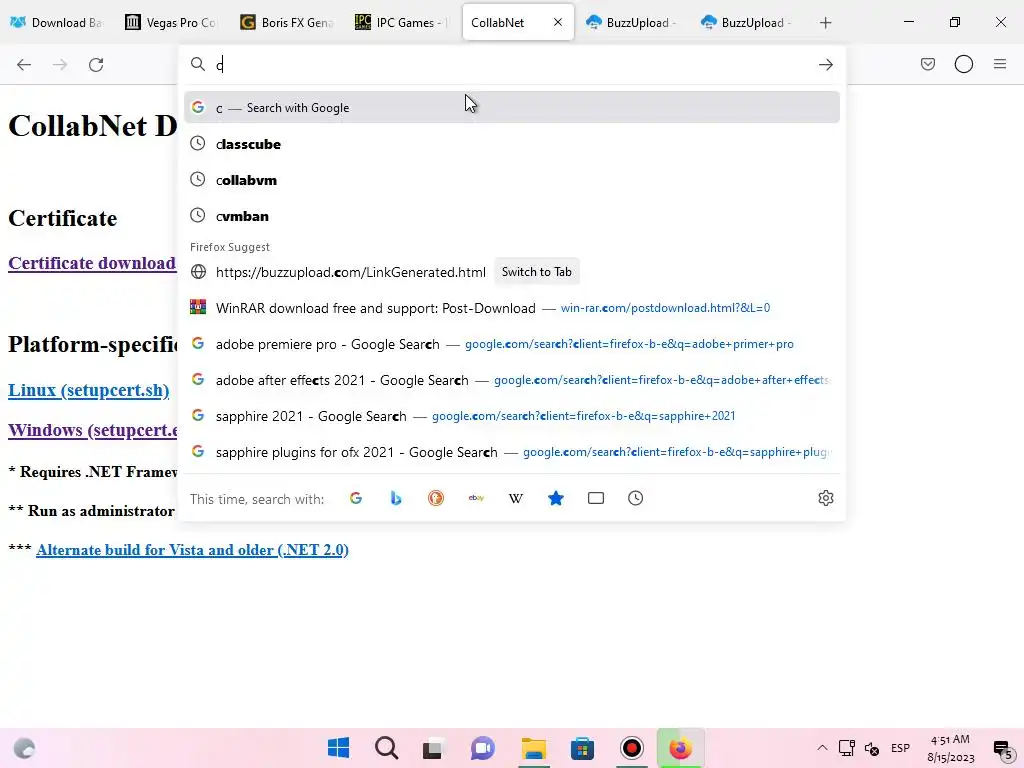The width and height of the screenshot is (1024, 768).
Task: Open adobe after effects 2021 suggestion
Action: pos(512,379)
